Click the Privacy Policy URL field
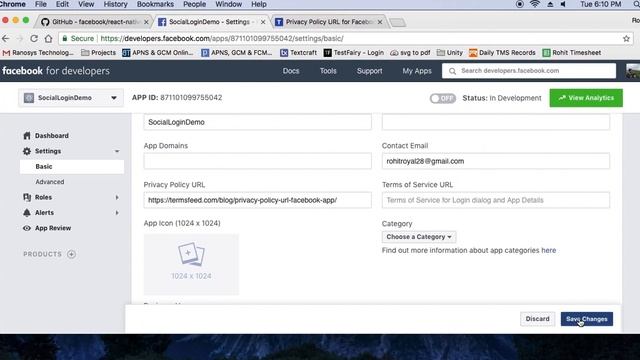This screenshot has height=360, width=640. (258, 200)
